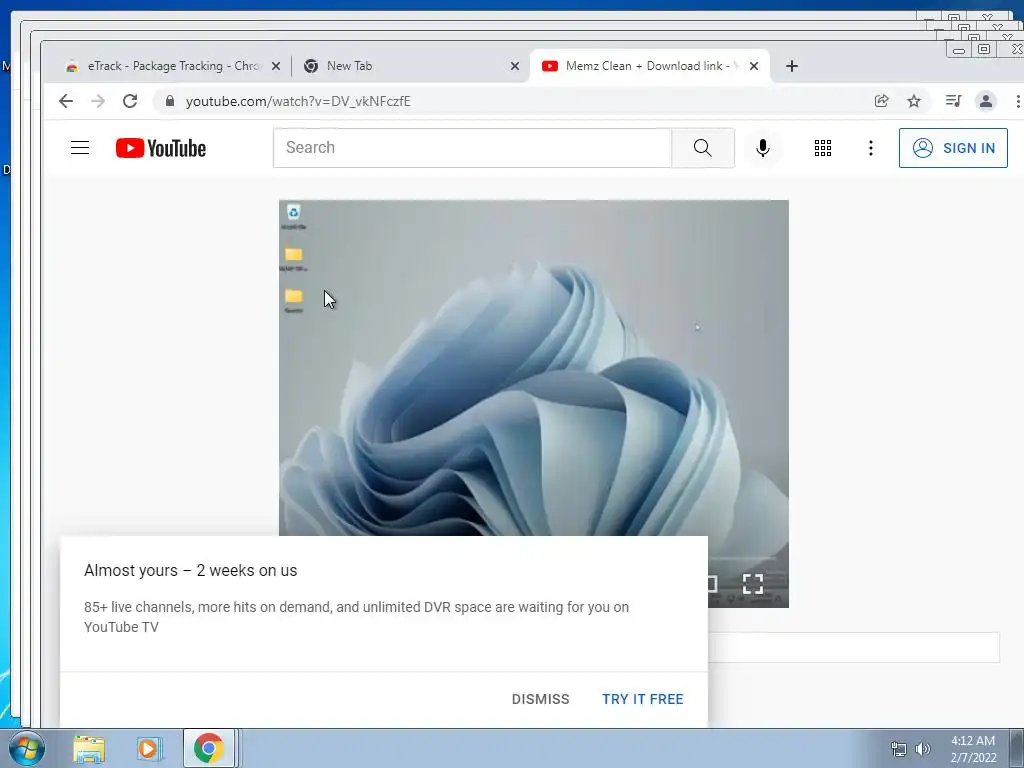1024x768 pixels.
Task: Focus the address bar URL
Action: 298,101
